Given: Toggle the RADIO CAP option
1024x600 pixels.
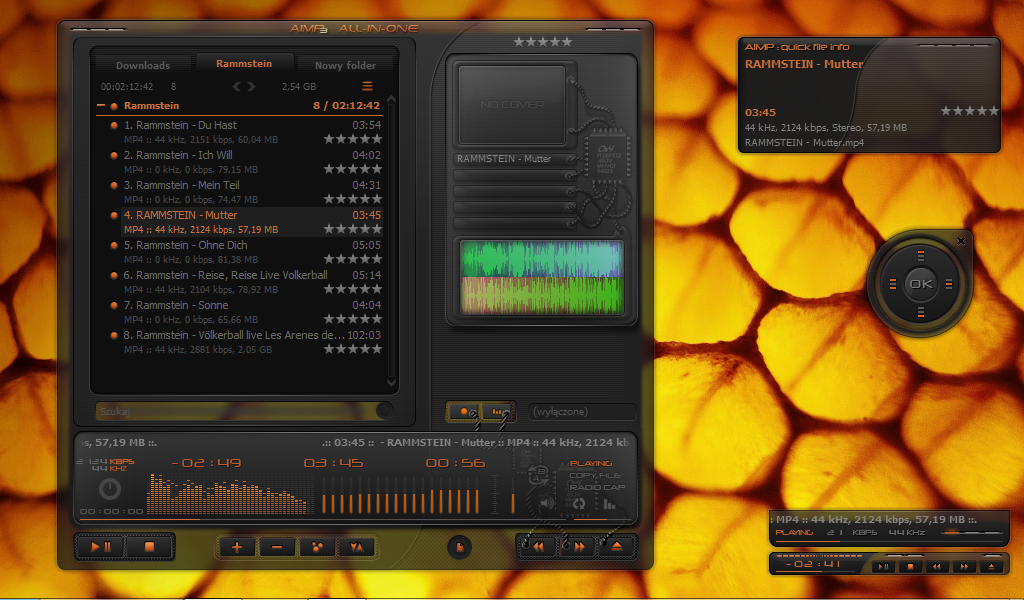Looking at the screenshot, I should [x=597, y=487].
